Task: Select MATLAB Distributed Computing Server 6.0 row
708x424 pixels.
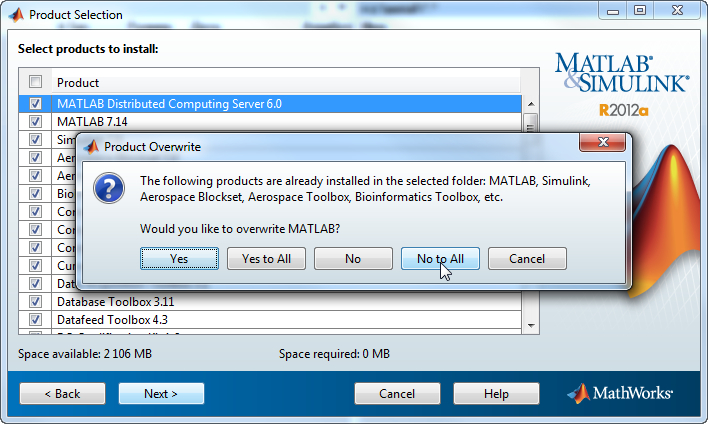Action: (x=270, y=104)
